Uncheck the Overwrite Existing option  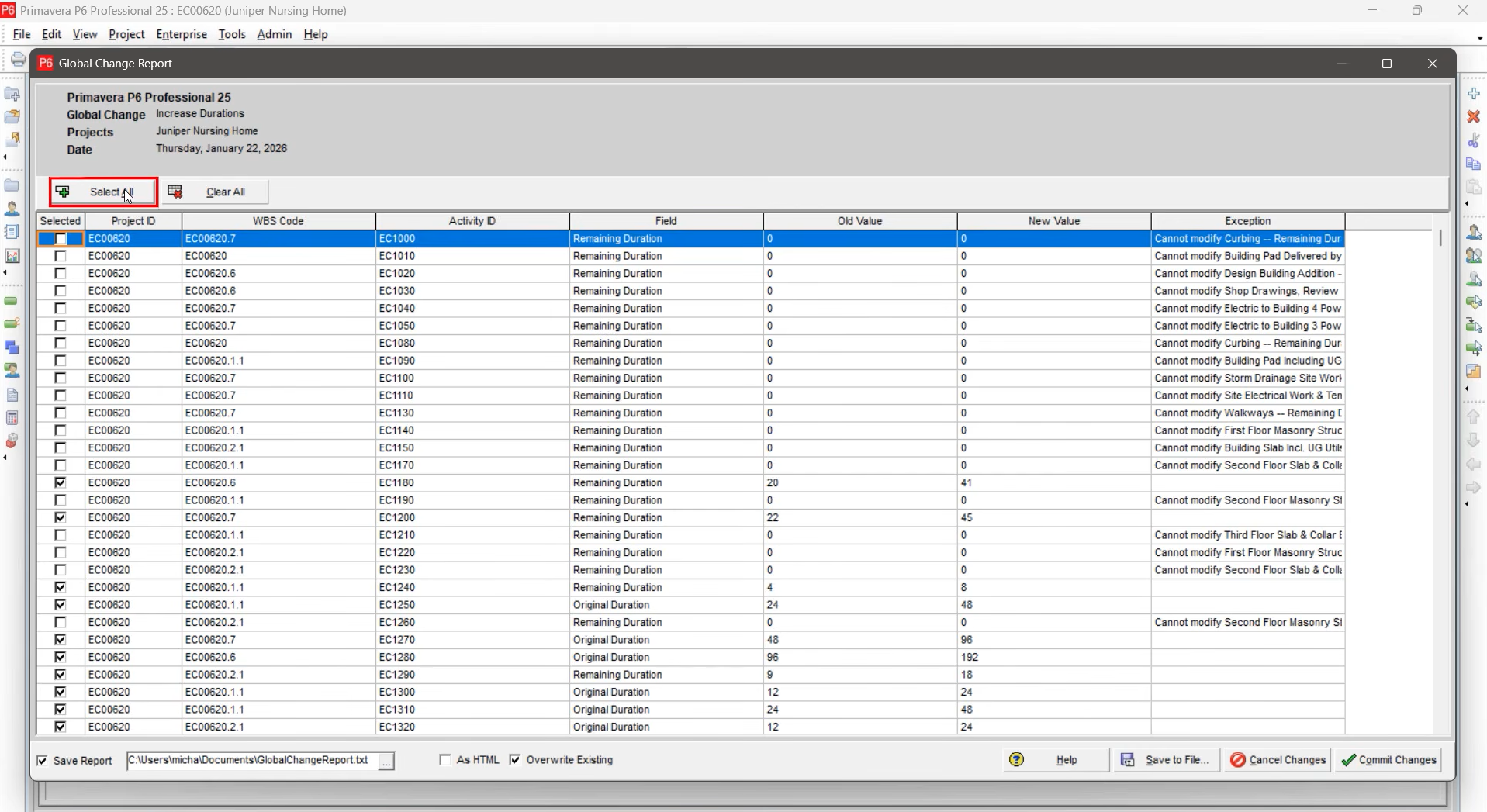(x=515, y=760)
